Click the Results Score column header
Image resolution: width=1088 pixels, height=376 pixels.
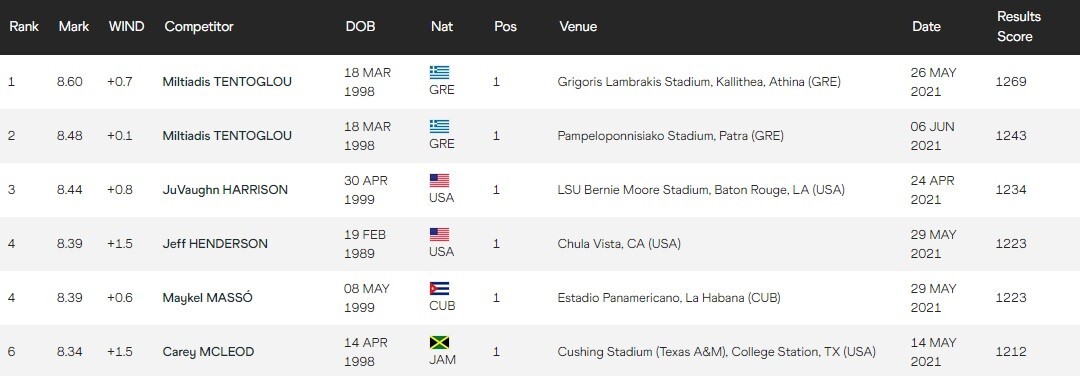click(1019, 26)
